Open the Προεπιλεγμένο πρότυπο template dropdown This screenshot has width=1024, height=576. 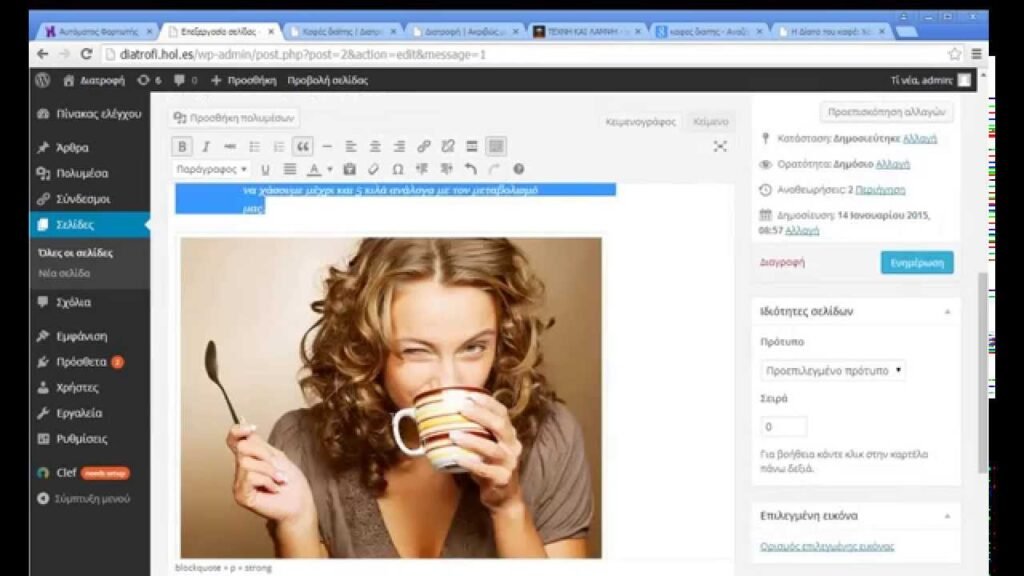point(832,370)
